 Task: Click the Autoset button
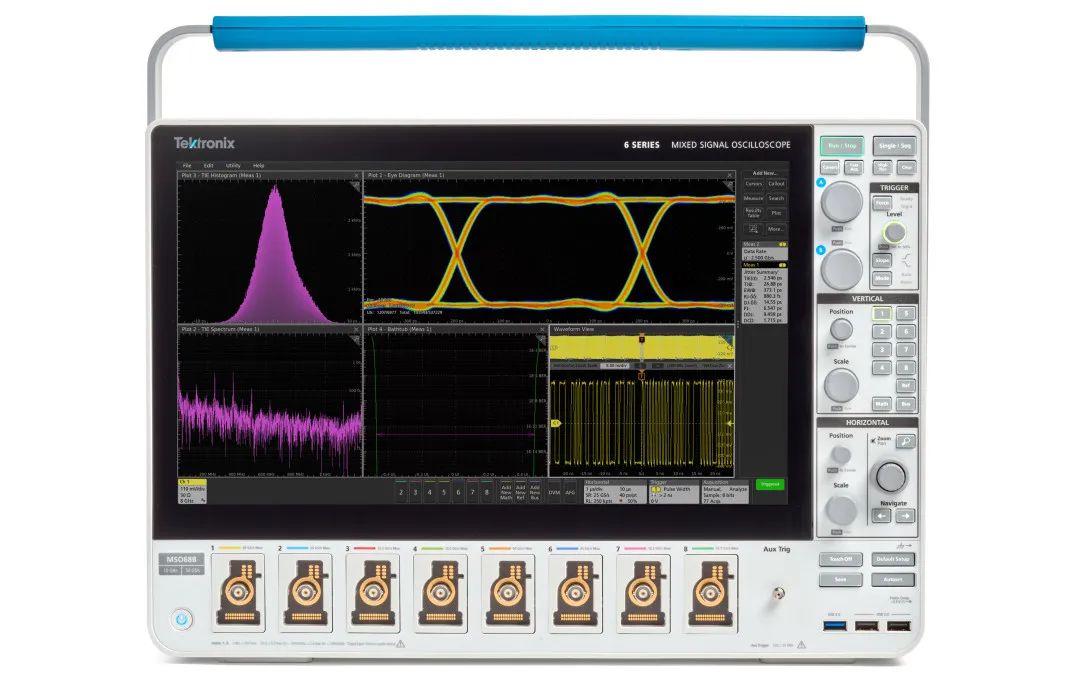click(x=893, y=580)
